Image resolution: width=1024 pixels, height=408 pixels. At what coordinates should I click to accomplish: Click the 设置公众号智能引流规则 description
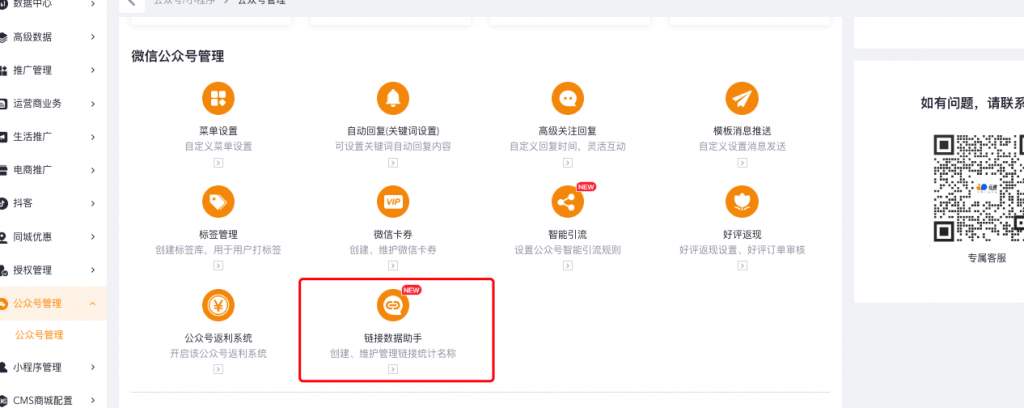(568, 250)
